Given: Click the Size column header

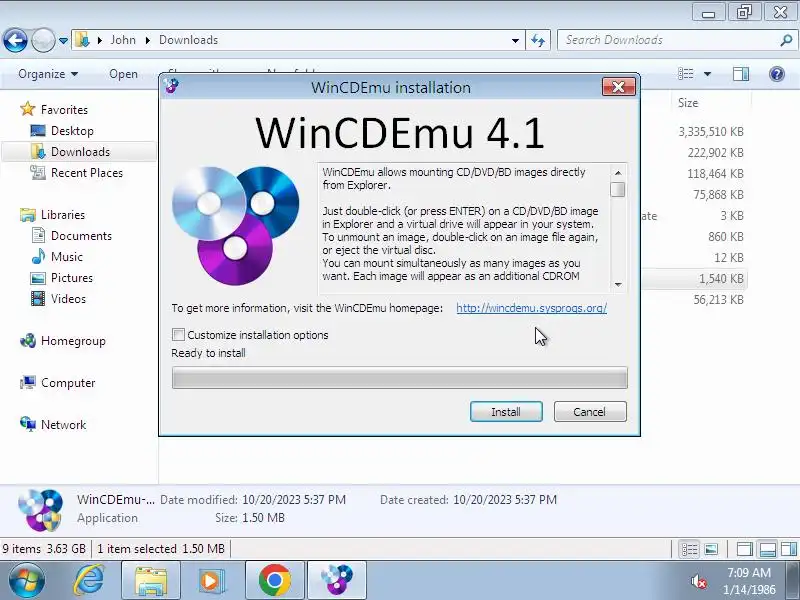Looking at the screenshot, I should coord(688,103).
